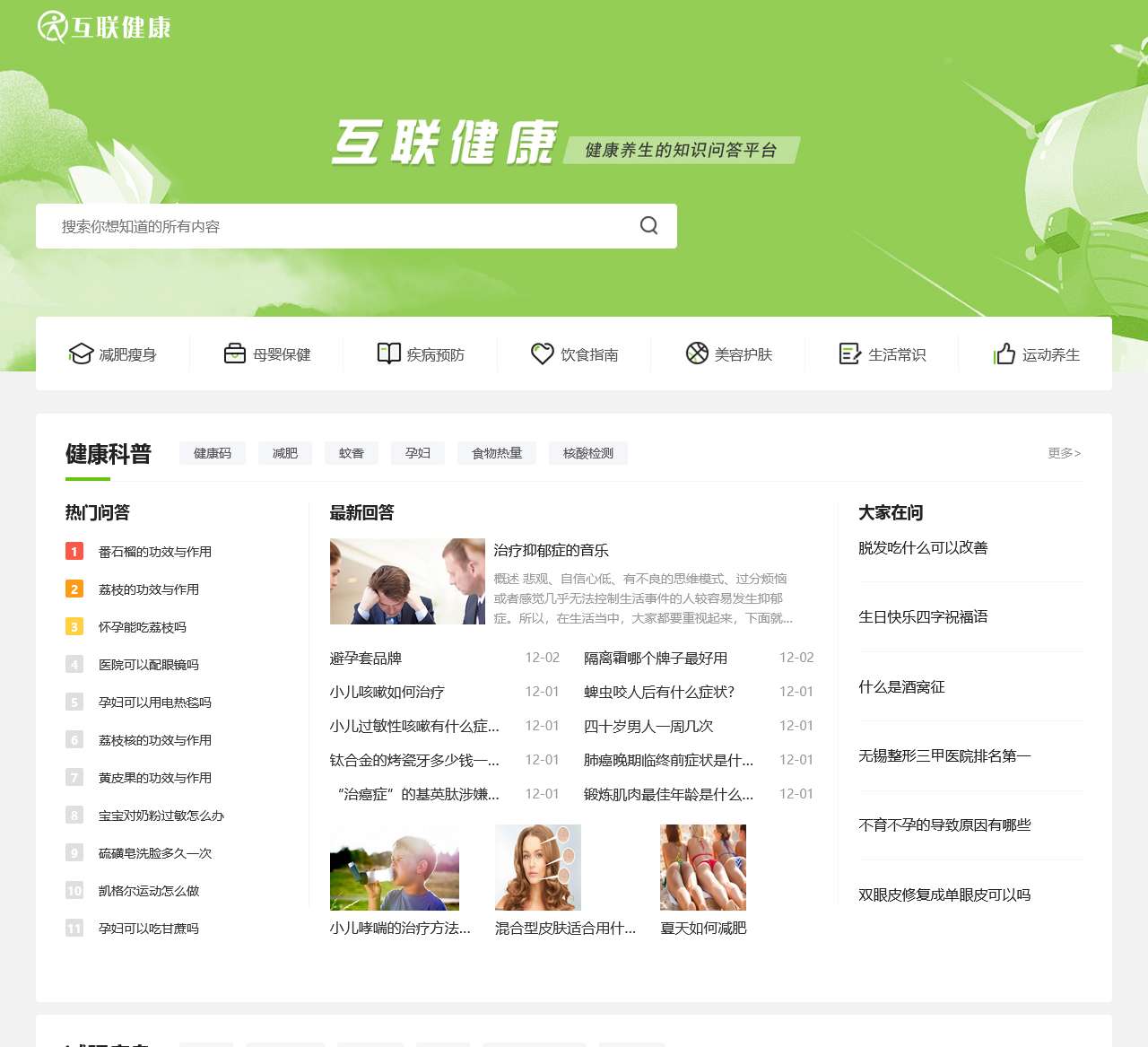Click 脱发吃什么可以改善 question
The width and height of the screenshot is (1148, 1047).
pos(922,547)
